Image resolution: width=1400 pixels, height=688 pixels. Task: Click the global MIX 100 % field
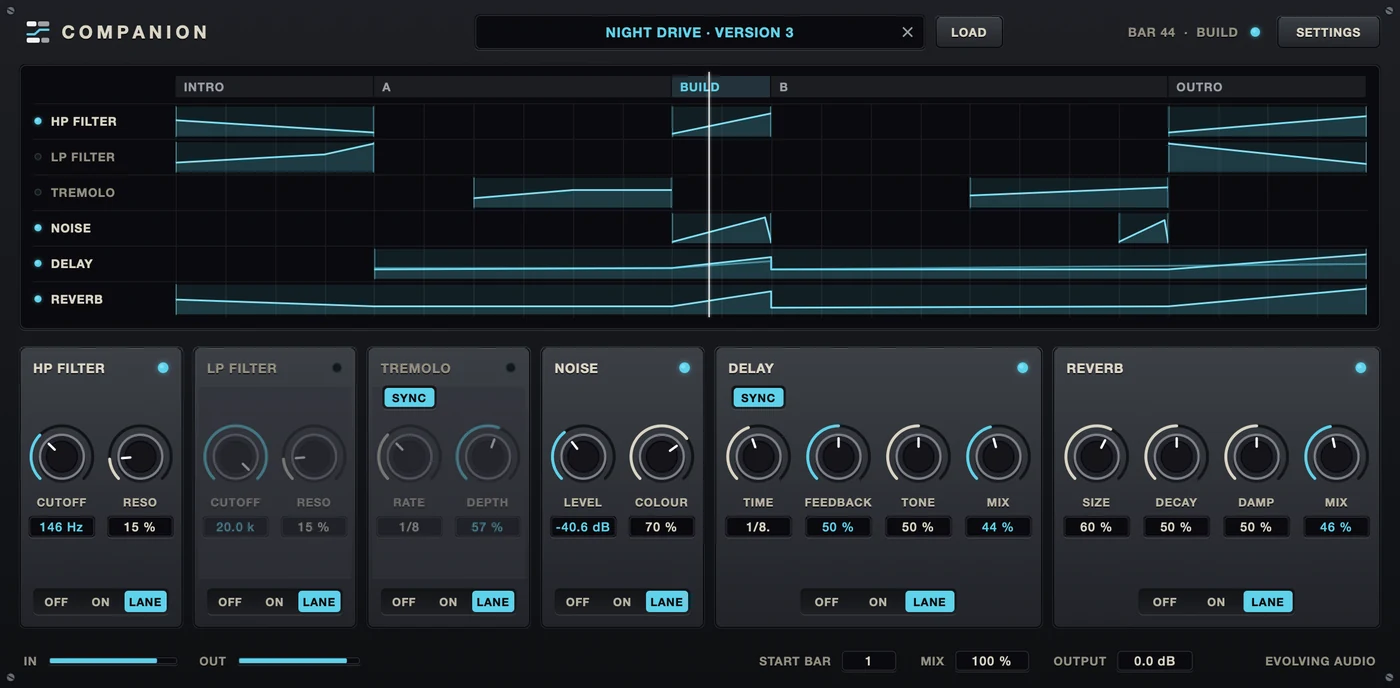tap(992, 661)
